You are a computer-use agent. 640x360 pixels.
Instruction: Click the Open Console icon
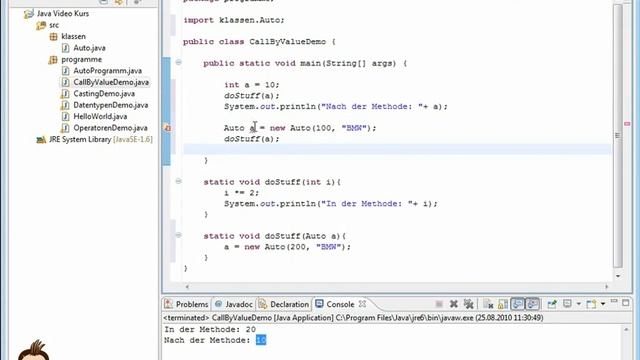tap(591, 304)
